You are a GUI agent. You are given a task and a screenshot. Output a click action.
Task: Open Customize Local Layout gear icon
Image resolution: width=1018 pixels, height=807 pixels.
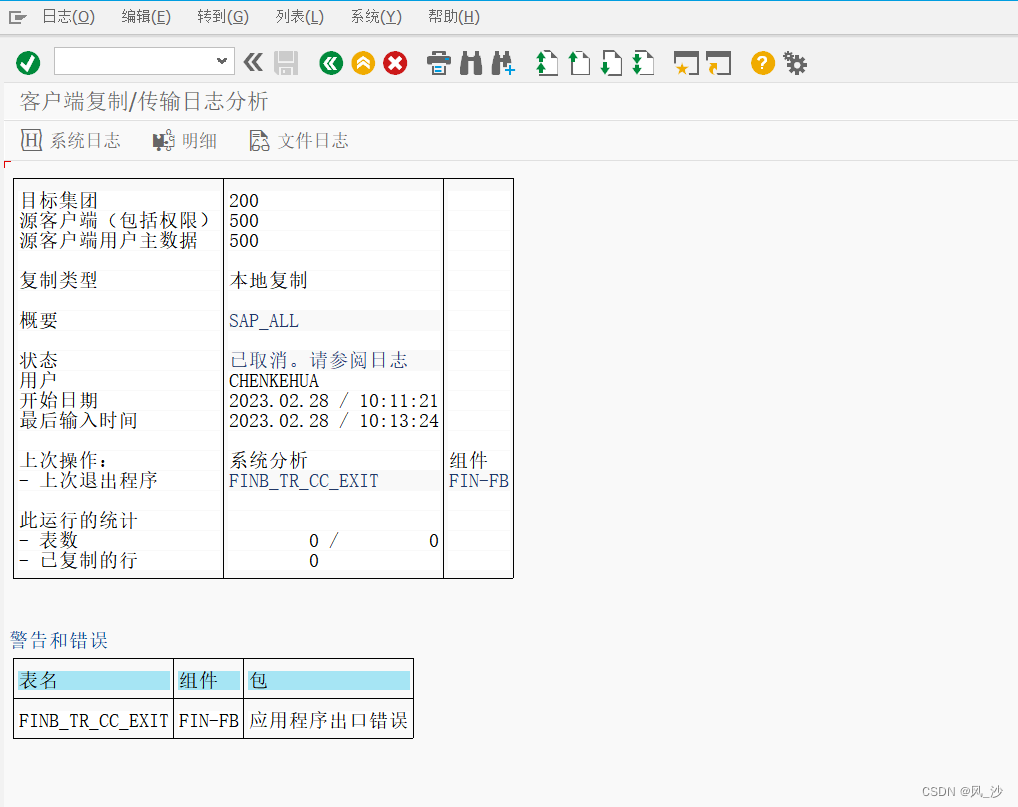click(795, 63)
